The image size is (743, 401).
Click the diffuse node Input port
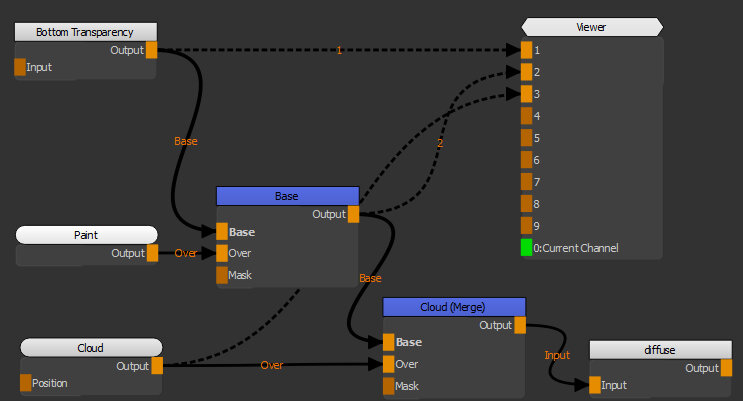[x=595, y=385]
